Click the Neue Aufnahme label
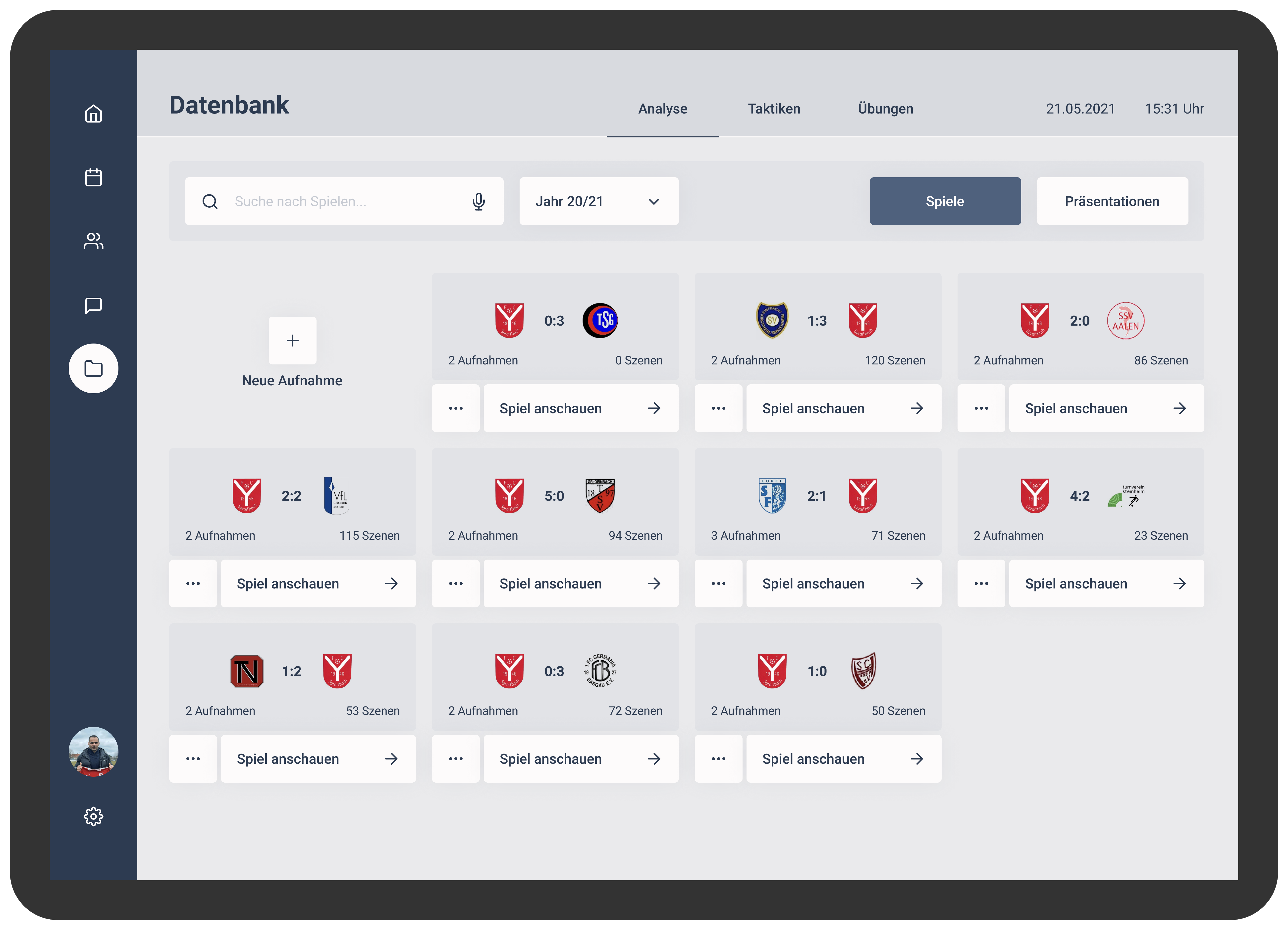The height and width of the screenshot is (930, 1288). (x=292, y=380)
